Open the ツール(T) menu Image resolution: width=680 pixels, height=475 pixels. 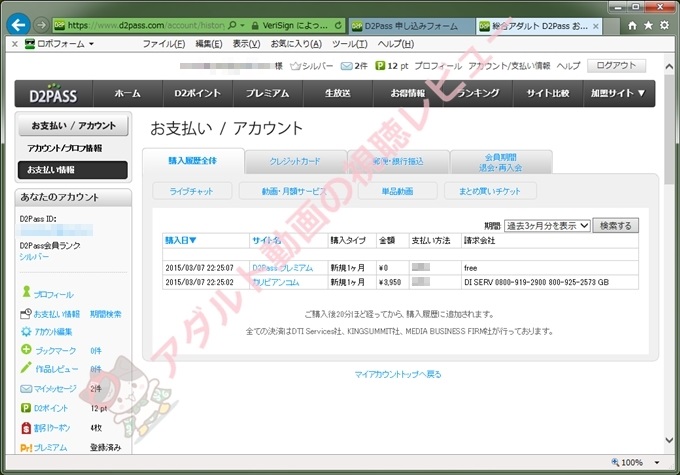[350, 44]
